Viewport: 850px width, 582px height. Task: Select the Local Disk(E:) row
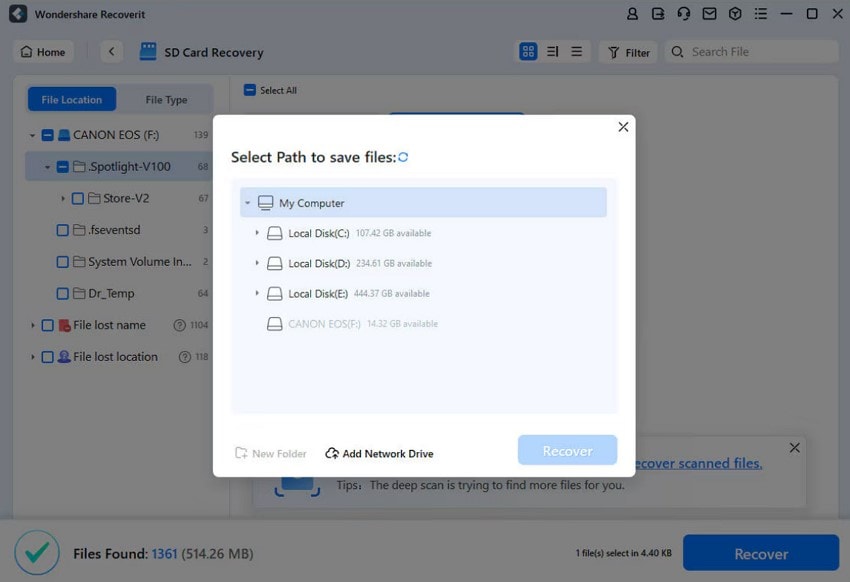click(423, 294)
